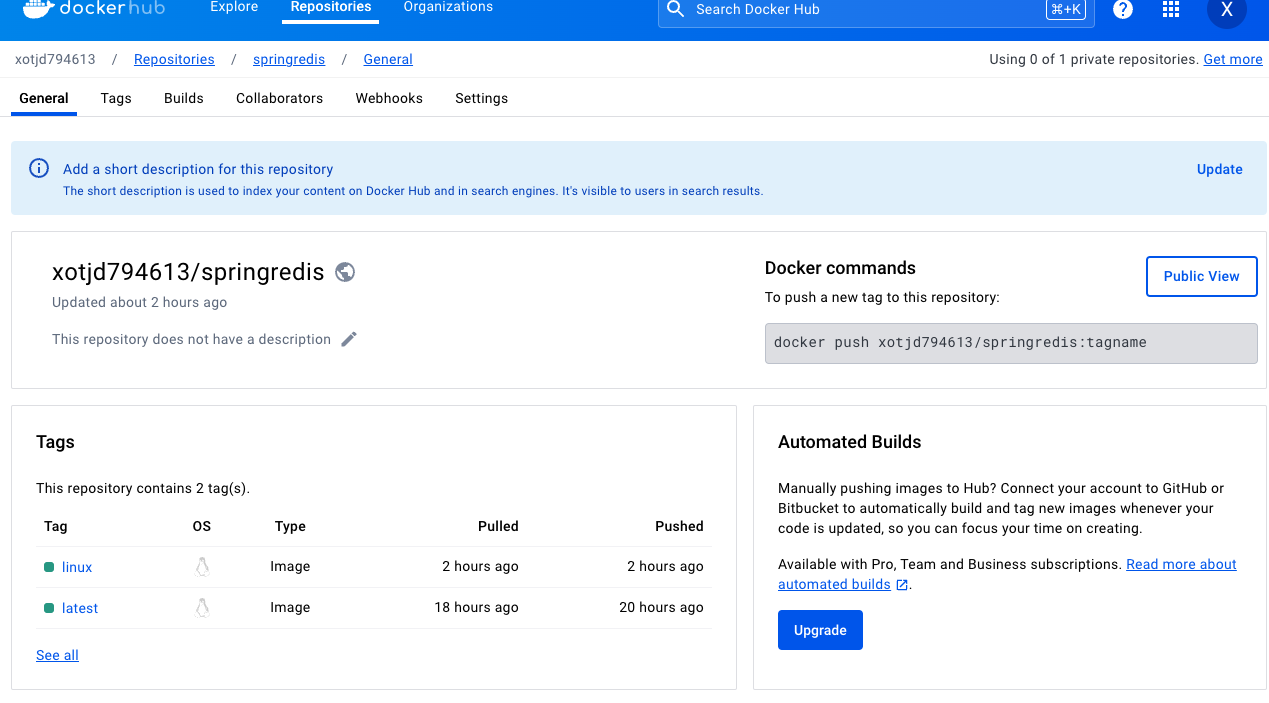Switch to the Tags tab
1269x703 pixels.
coord(116,98)
